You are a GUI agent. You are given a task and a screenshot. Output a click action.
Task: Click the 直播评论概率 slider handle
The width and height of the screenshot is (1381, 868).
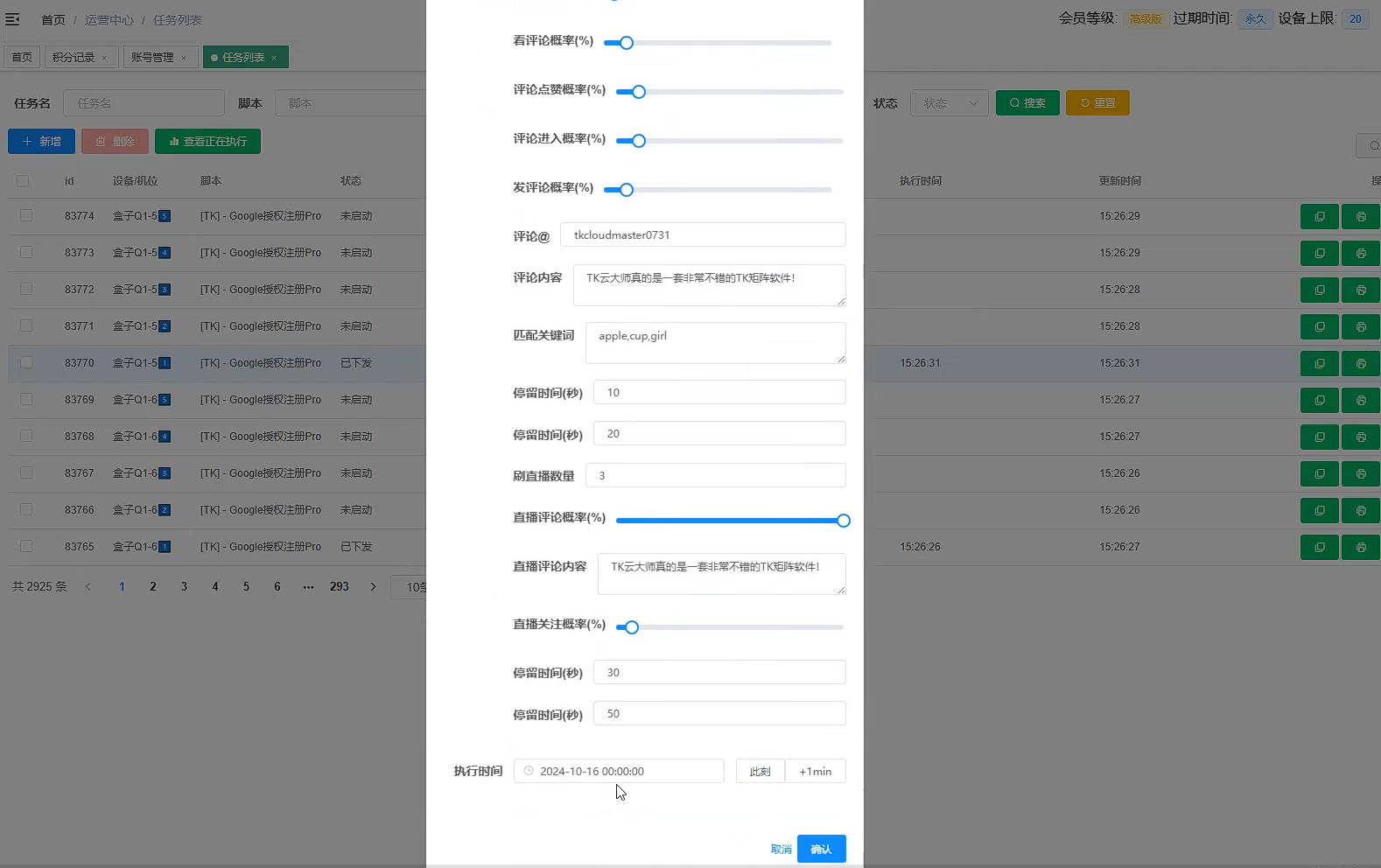[x=843, y=521]
